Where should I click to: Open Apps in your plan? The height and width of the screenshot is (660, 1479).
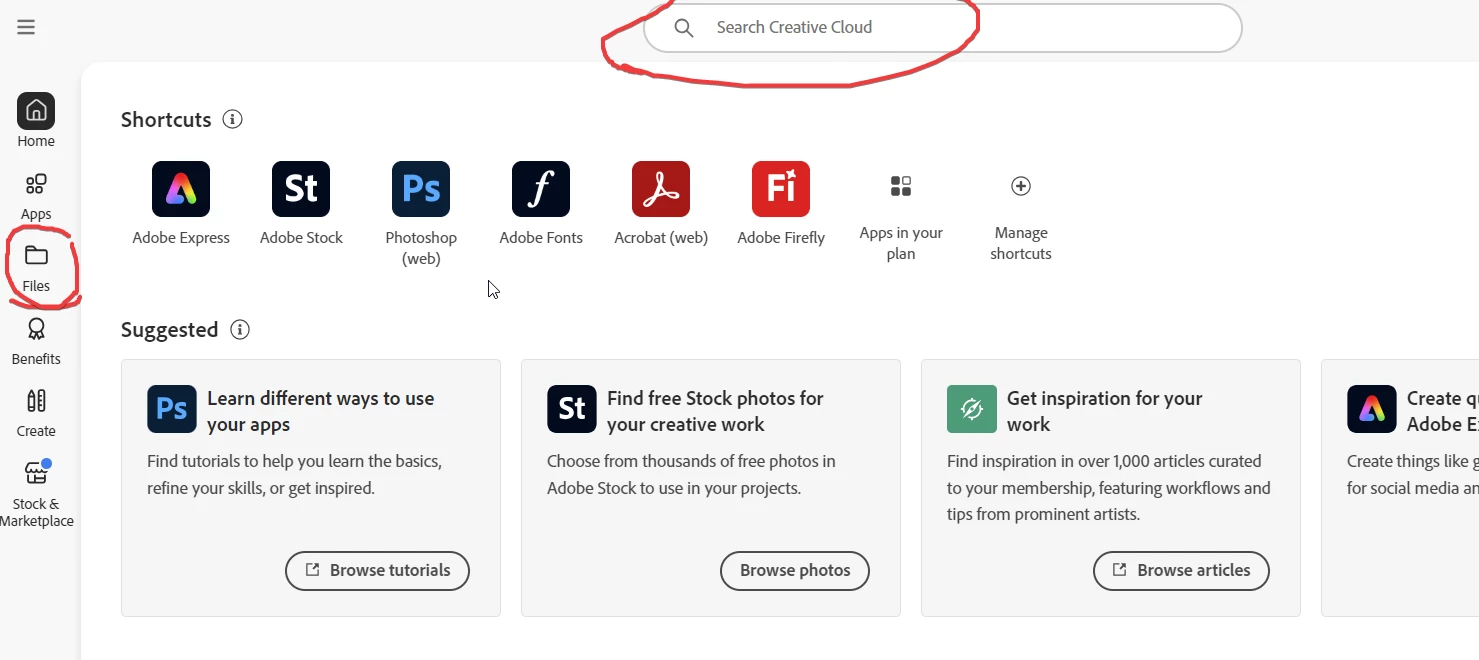pyautogui.click(x=901, y=217)
